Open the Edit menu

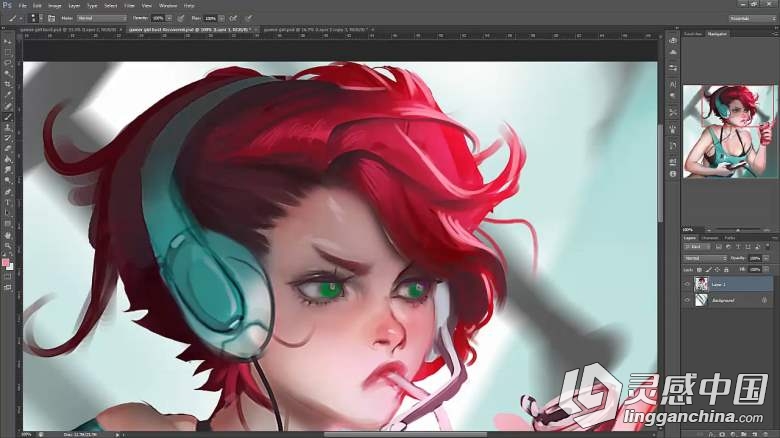37,5
